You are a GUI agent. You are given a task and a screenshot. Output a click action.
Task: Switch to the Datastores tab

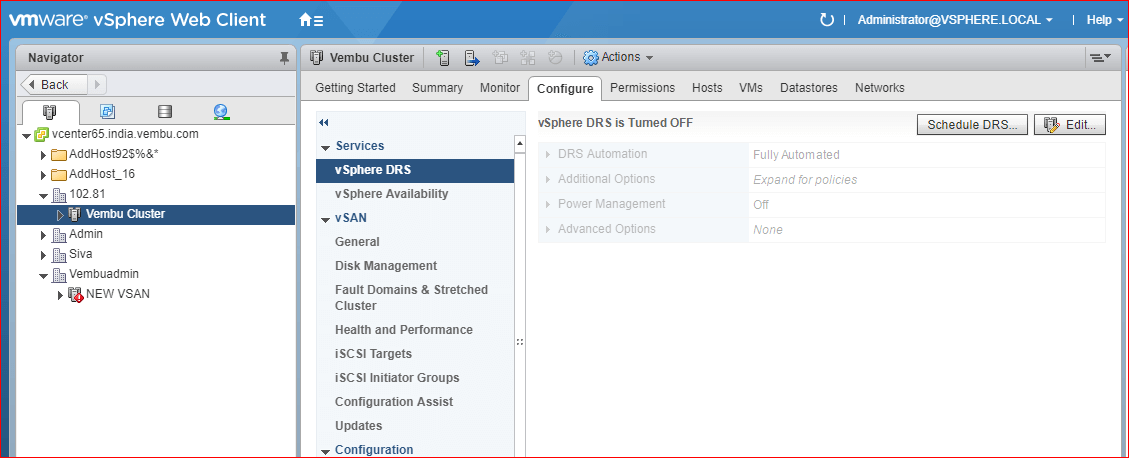coord(809,88)
